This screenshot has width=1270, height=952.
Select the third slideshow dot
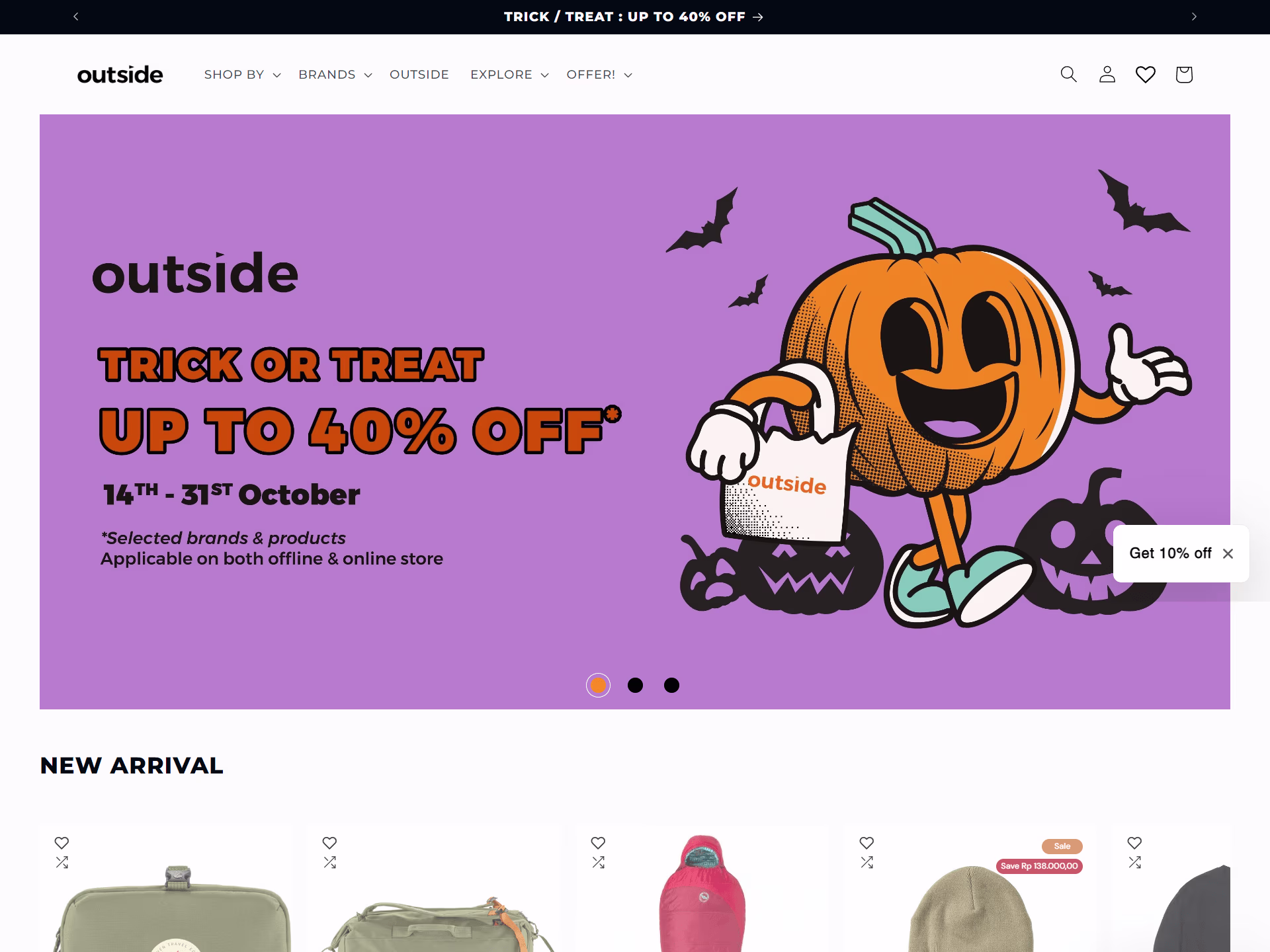671,686
